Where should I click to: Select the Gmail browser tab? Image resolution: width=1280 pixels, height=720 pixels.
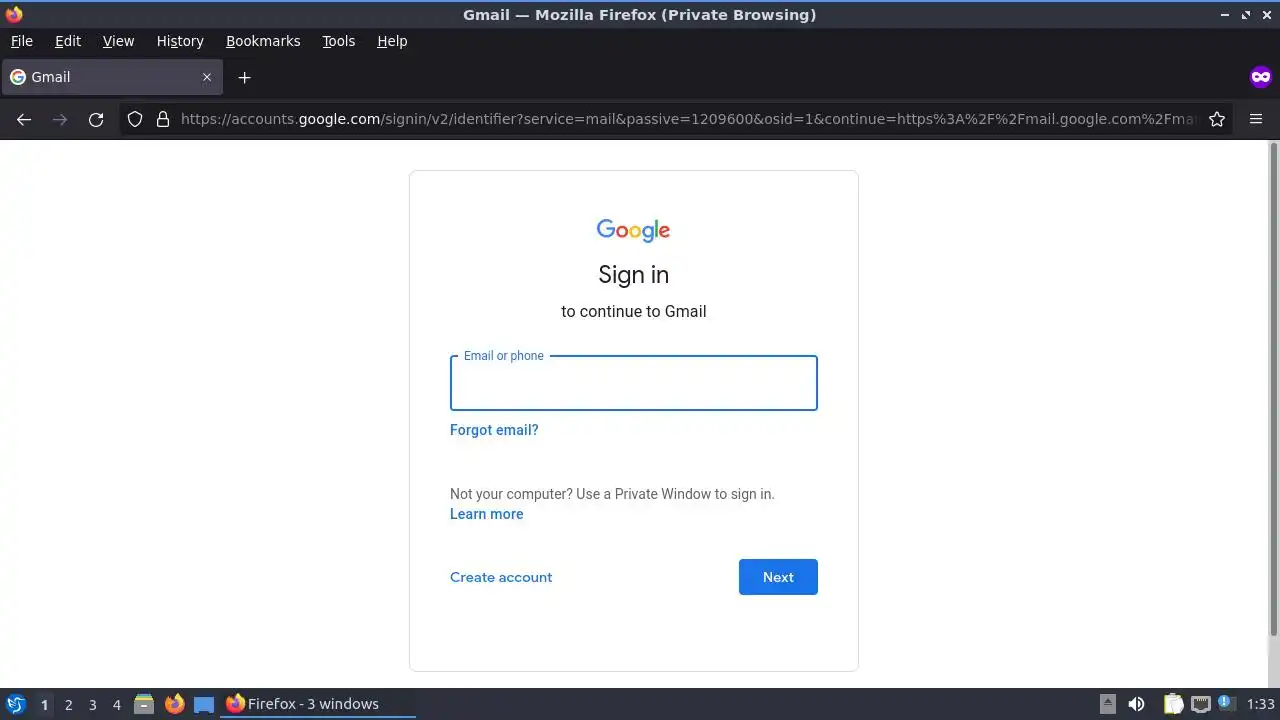[x=111, y=77]
